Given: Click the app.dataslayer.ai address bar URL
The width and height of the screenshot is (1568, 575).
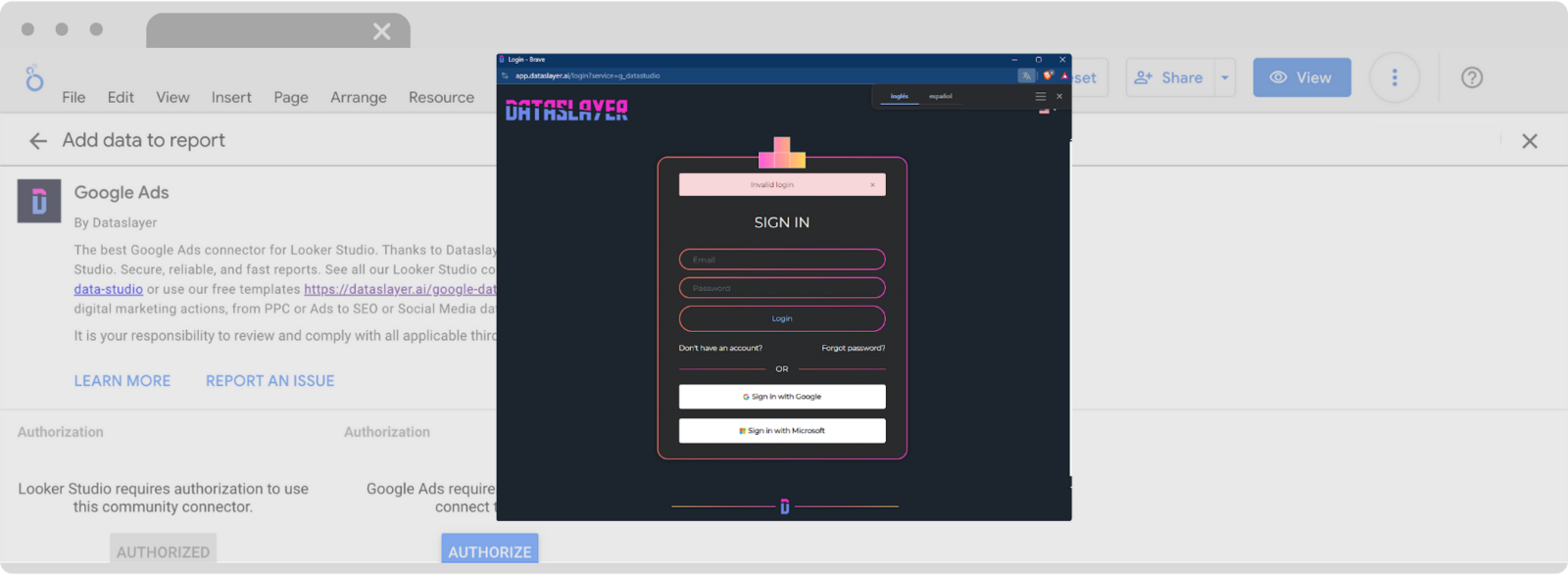Looking at the screenshot, I should pyautogui.click(x=588, y=75).
